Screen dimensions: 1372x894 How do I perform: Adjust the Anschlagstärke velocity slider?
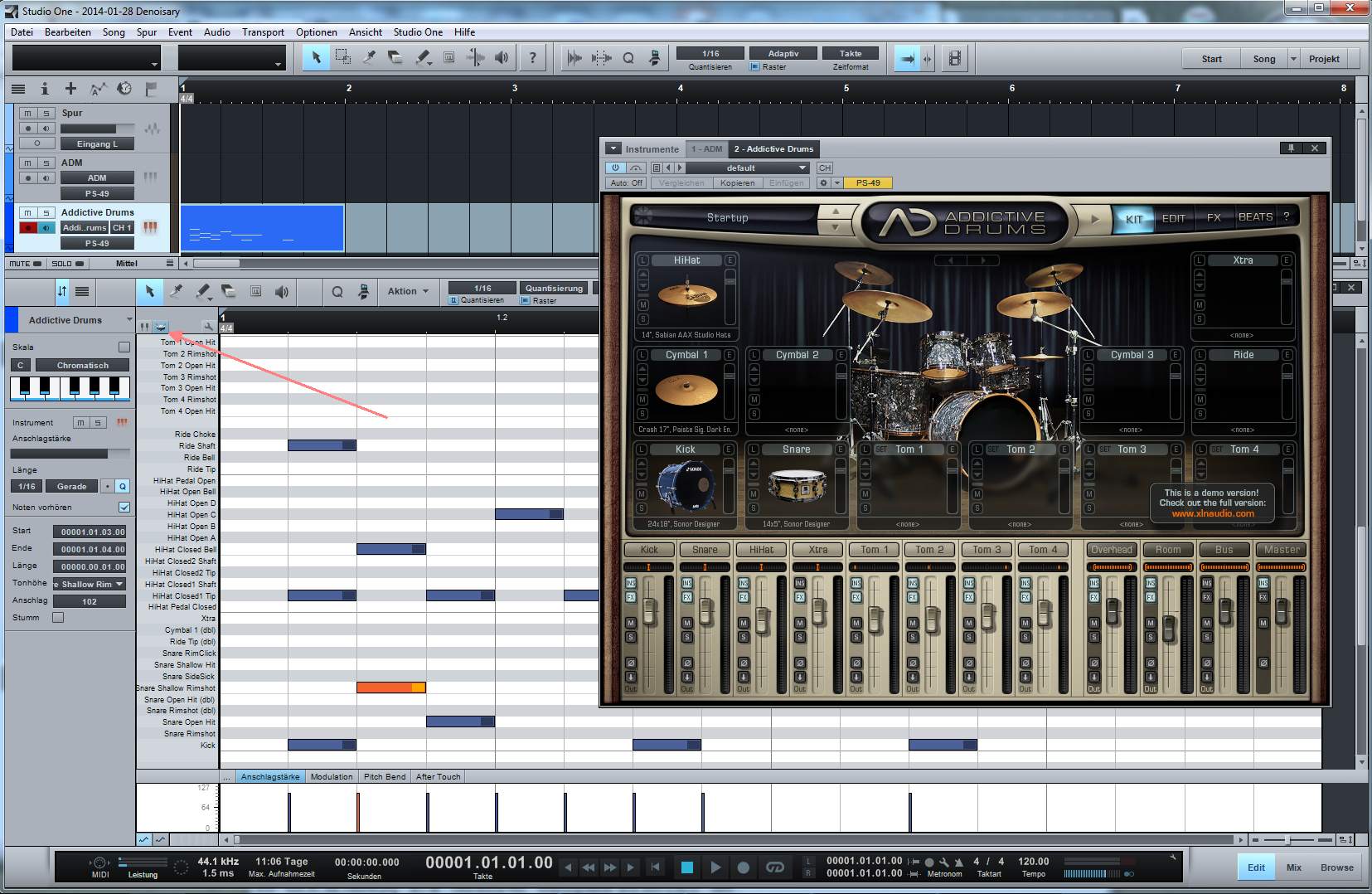(70, 454)
